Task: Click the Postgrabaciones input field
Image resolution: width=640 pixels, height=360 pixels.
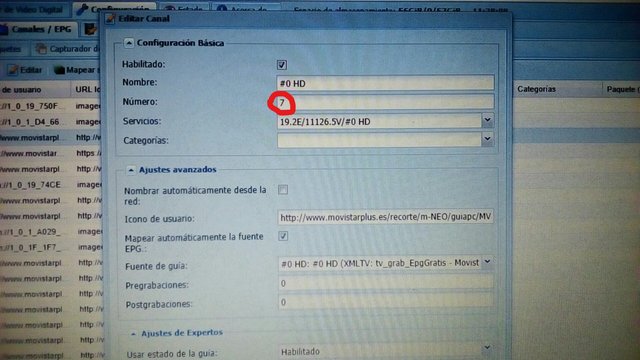Action: point(386,302)
